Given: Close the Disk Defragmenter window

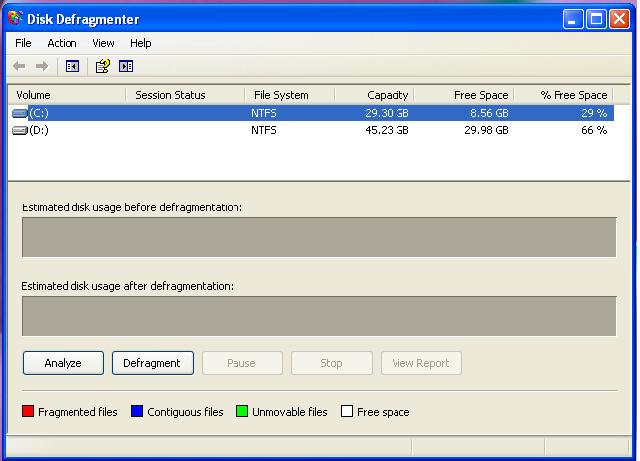Looking at the screenshot, I should pos(620,19).
